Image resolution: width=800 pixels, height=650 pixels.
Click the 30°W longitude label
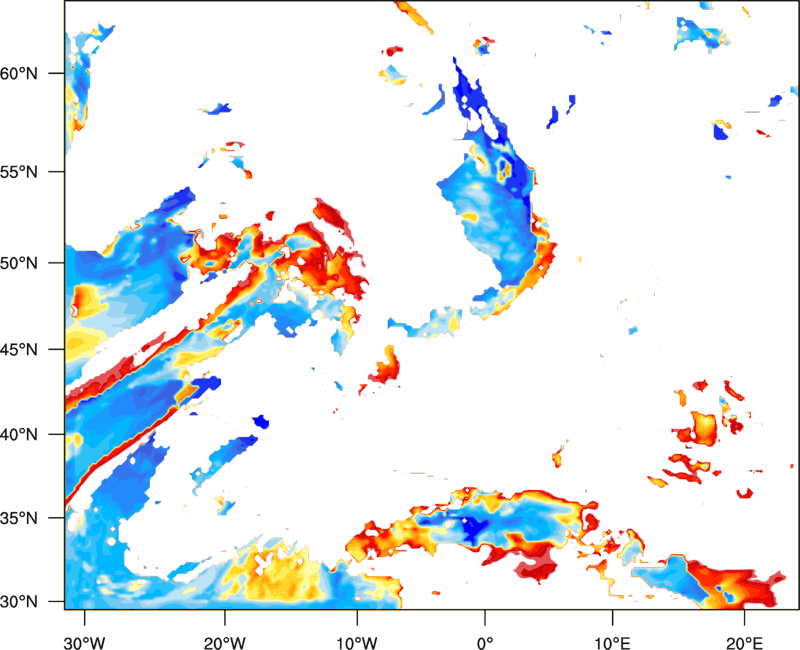point(85,643)
